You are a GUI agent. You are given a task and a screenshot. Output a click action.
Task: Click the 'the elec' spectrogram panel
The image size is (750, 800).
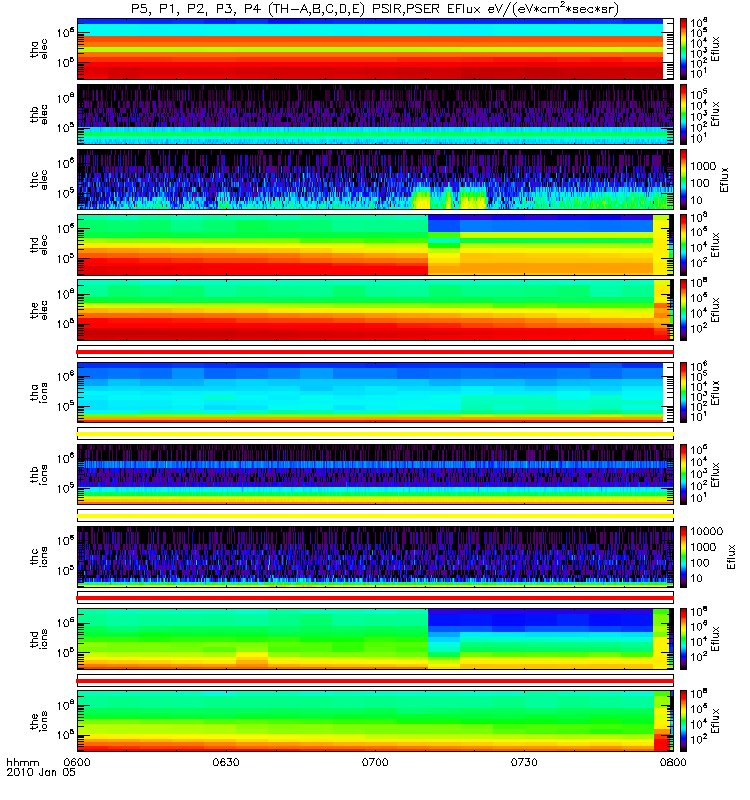pyautogui.click(x=375, y=310)
